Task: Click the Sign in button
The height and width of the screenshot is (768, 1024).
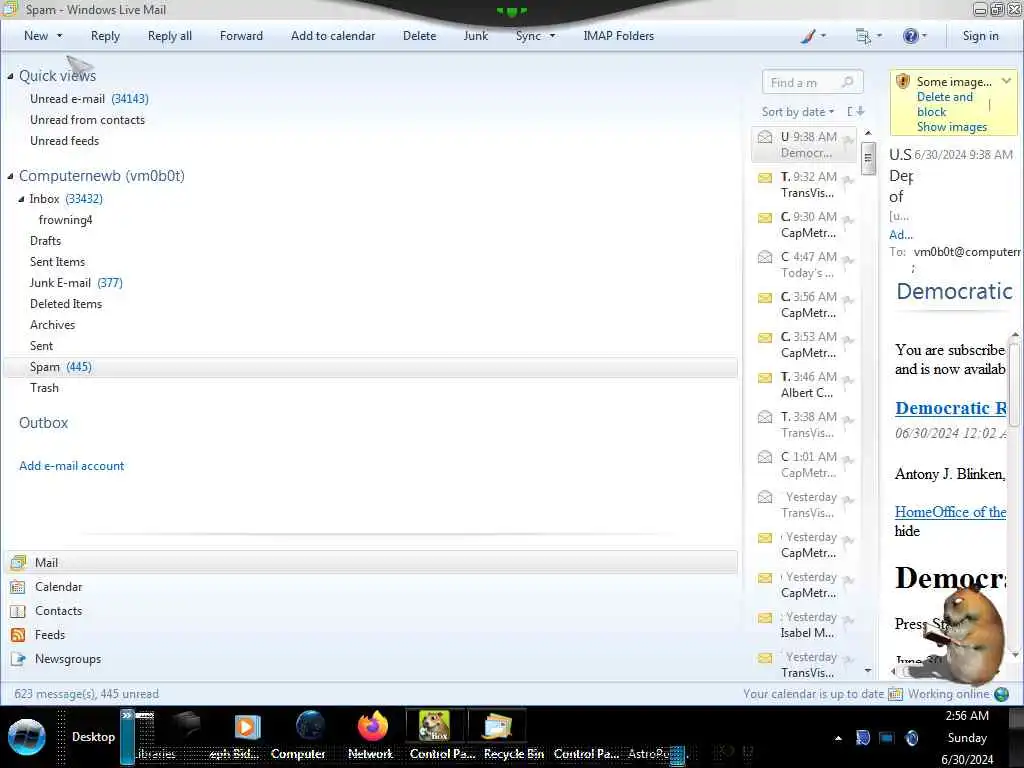Action: tap(980, 36)
